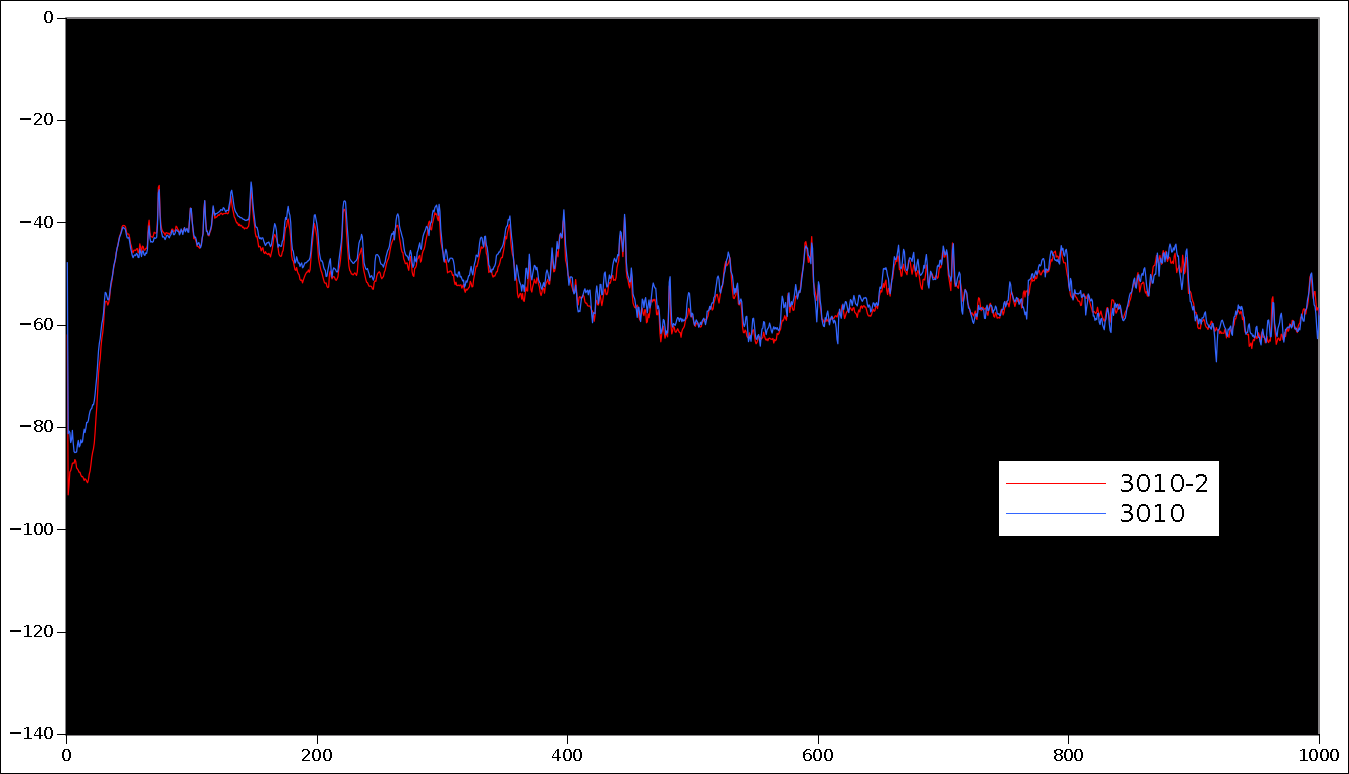
Task: Click the '3010-2' legend label
Action: [x=1164, y=484]
